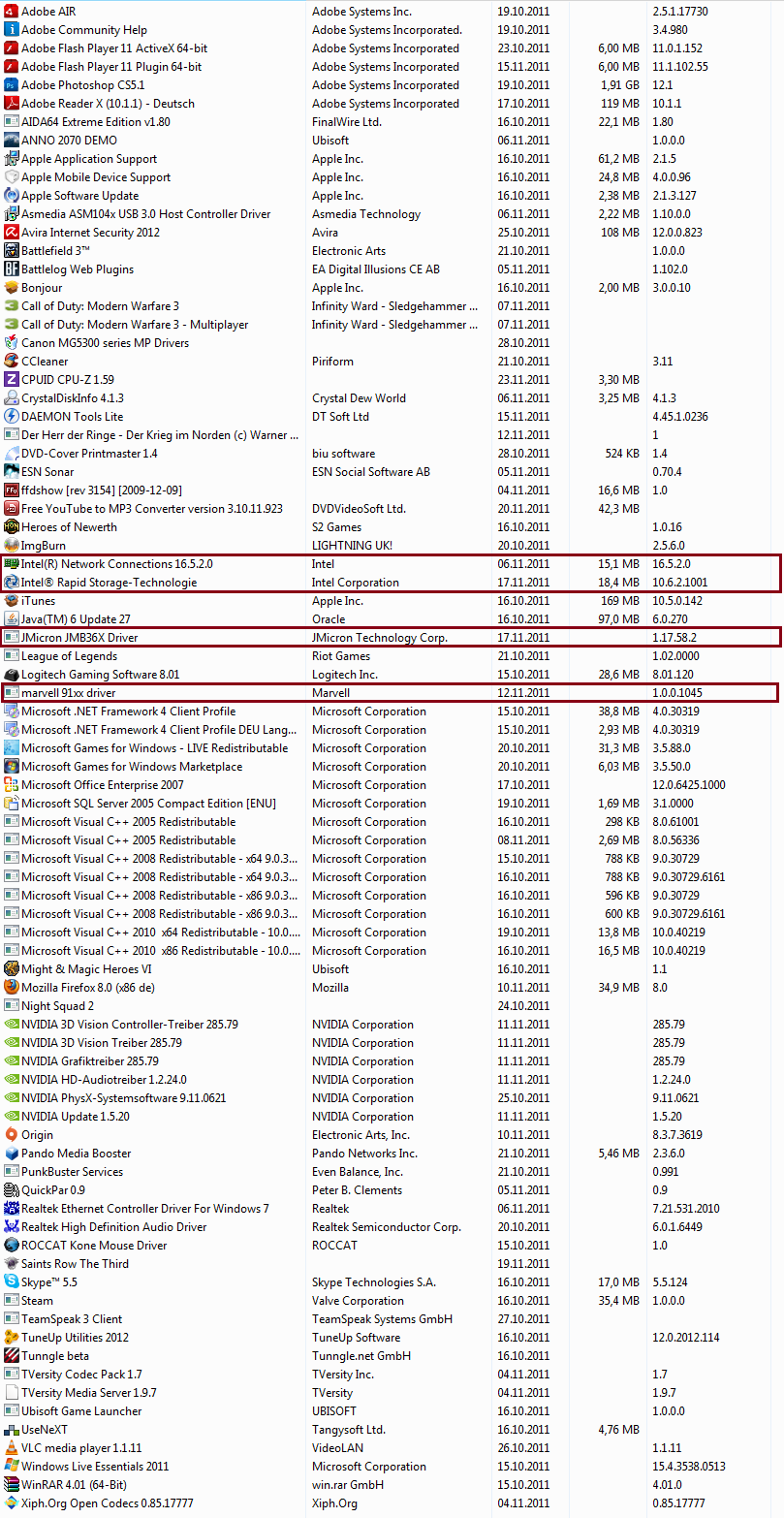Click the Java(TM) 6 Update 27 icon
This screenshot has height=1518, width=784.
pos(12,619)
